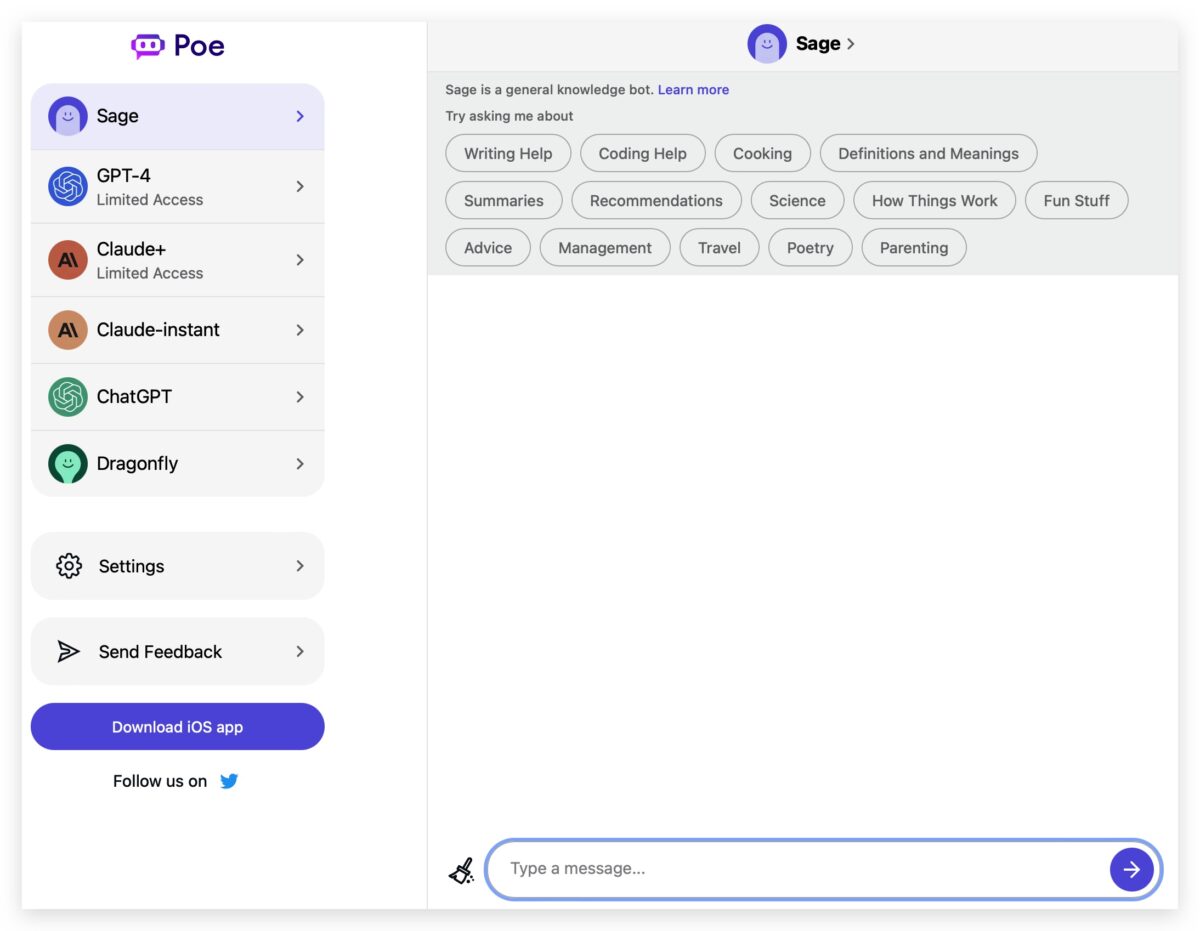Click the Claude-instant avatar icon
Viewport: 1200px width, 931px height.
point(68,330)
